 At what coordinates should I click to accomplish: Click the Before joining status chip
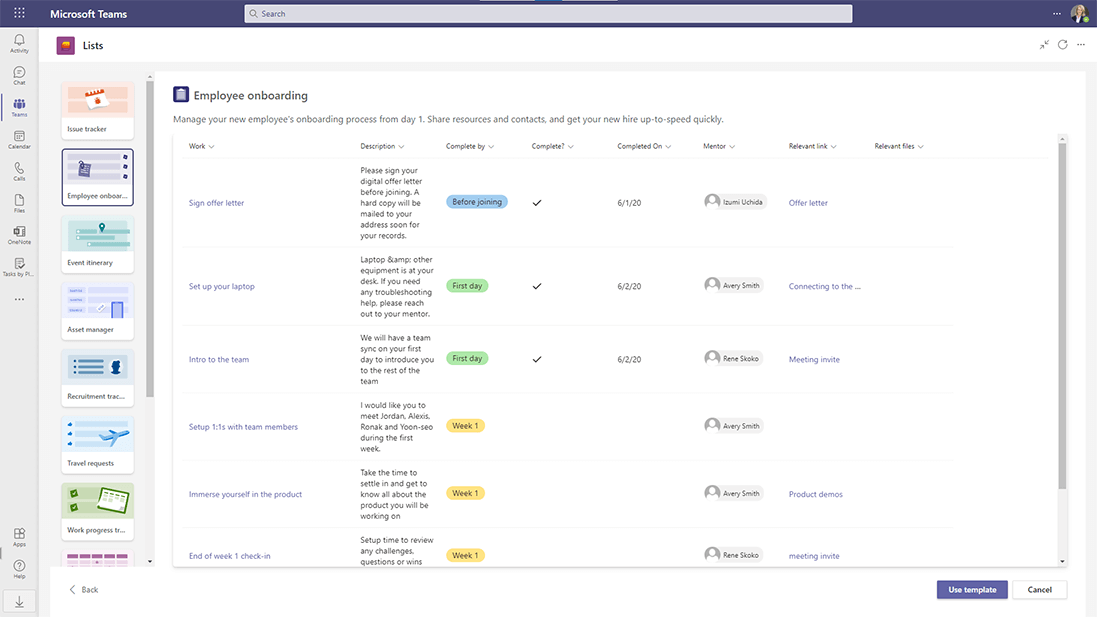pyautogui.click(x=477, y=202)
